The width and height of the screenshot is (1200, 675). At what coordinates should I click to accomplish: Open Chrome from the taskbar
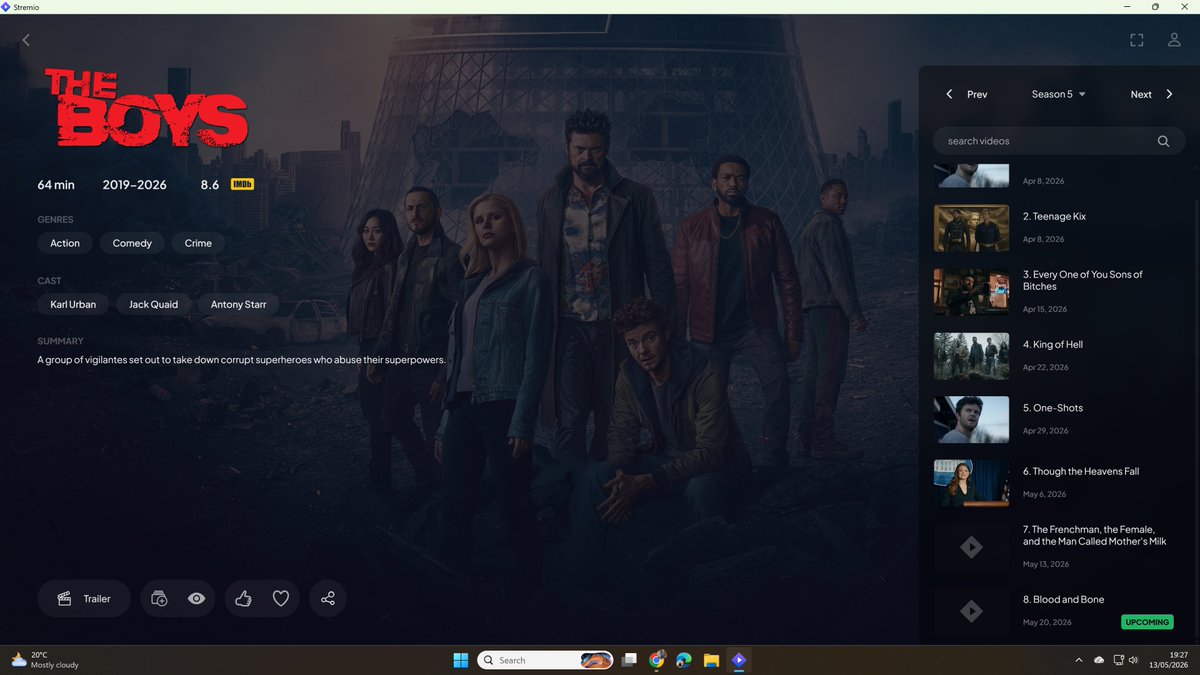coord(656,660)
